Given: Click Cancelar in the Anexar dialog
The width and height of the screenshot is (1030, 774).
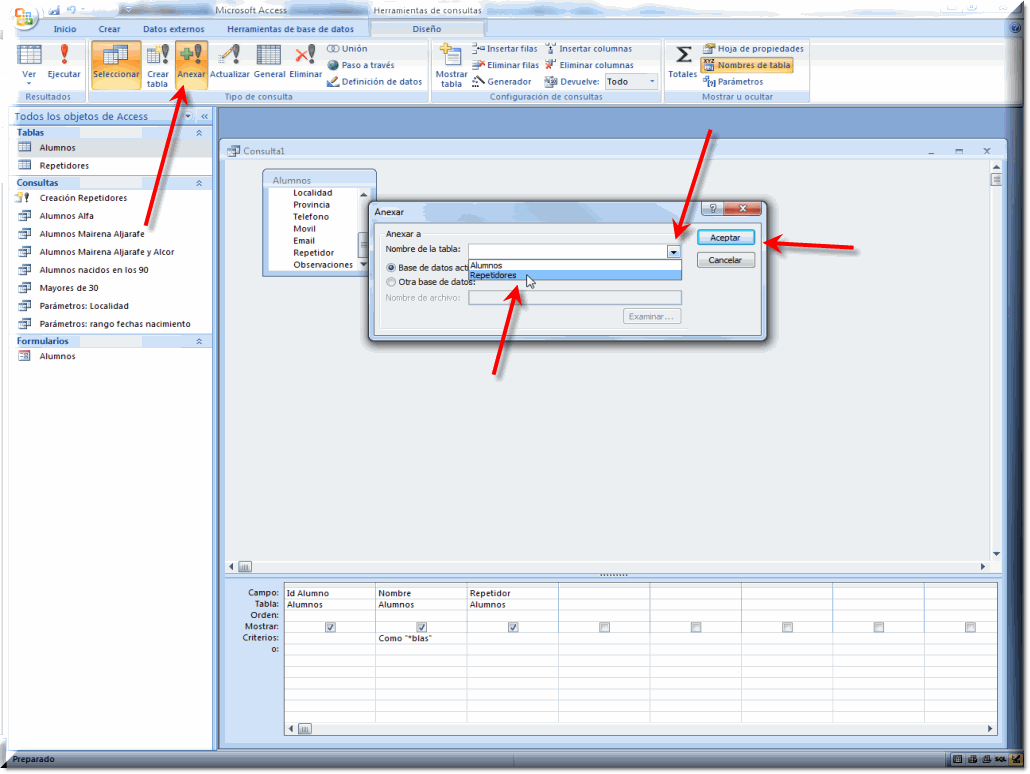Looking at the screenshot, I should point(725,260).
